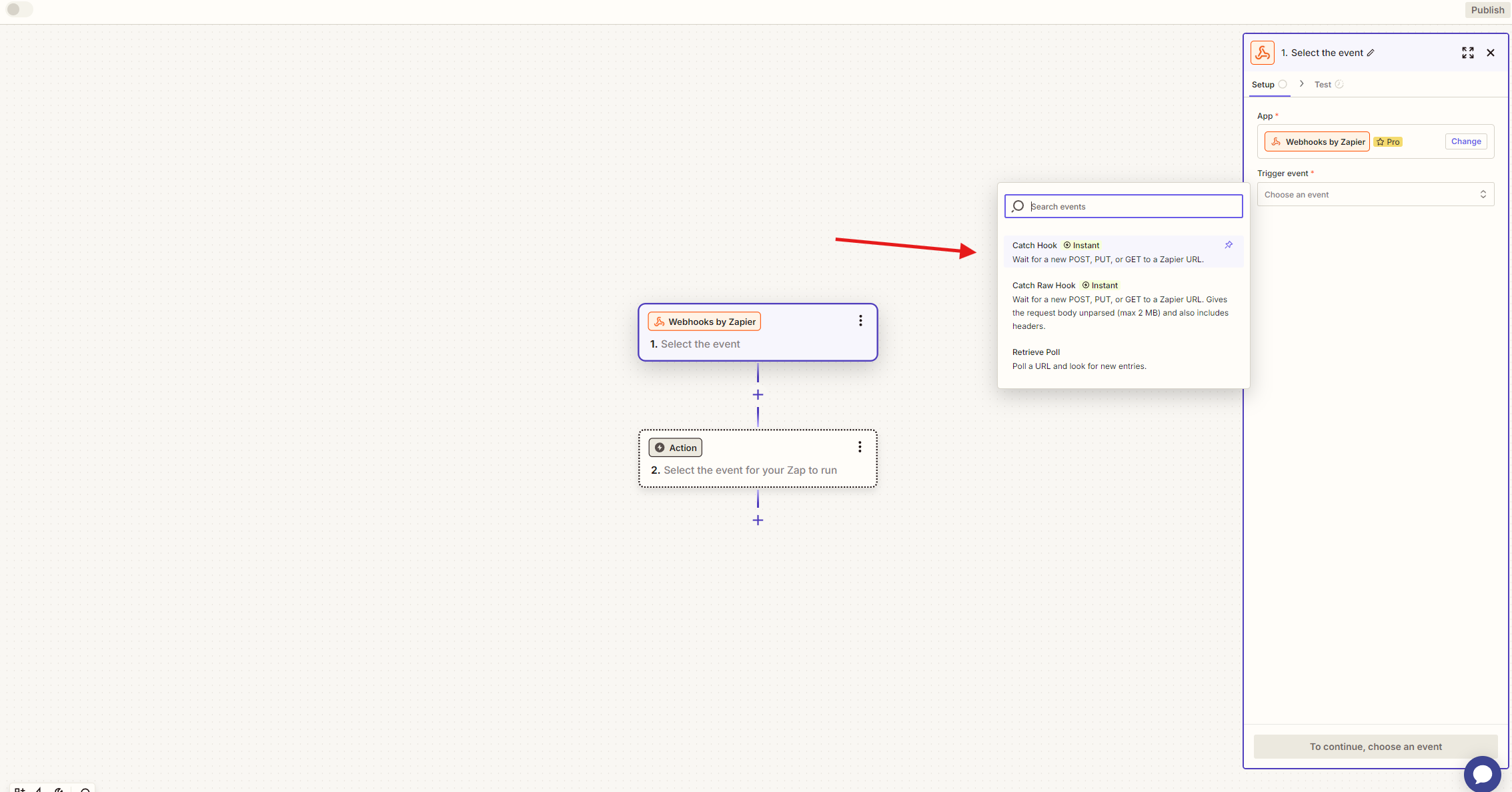This screenshot has width=1512, height=792.
Task: Toggle the Zap on/off switch
Action: coord(19,9)
